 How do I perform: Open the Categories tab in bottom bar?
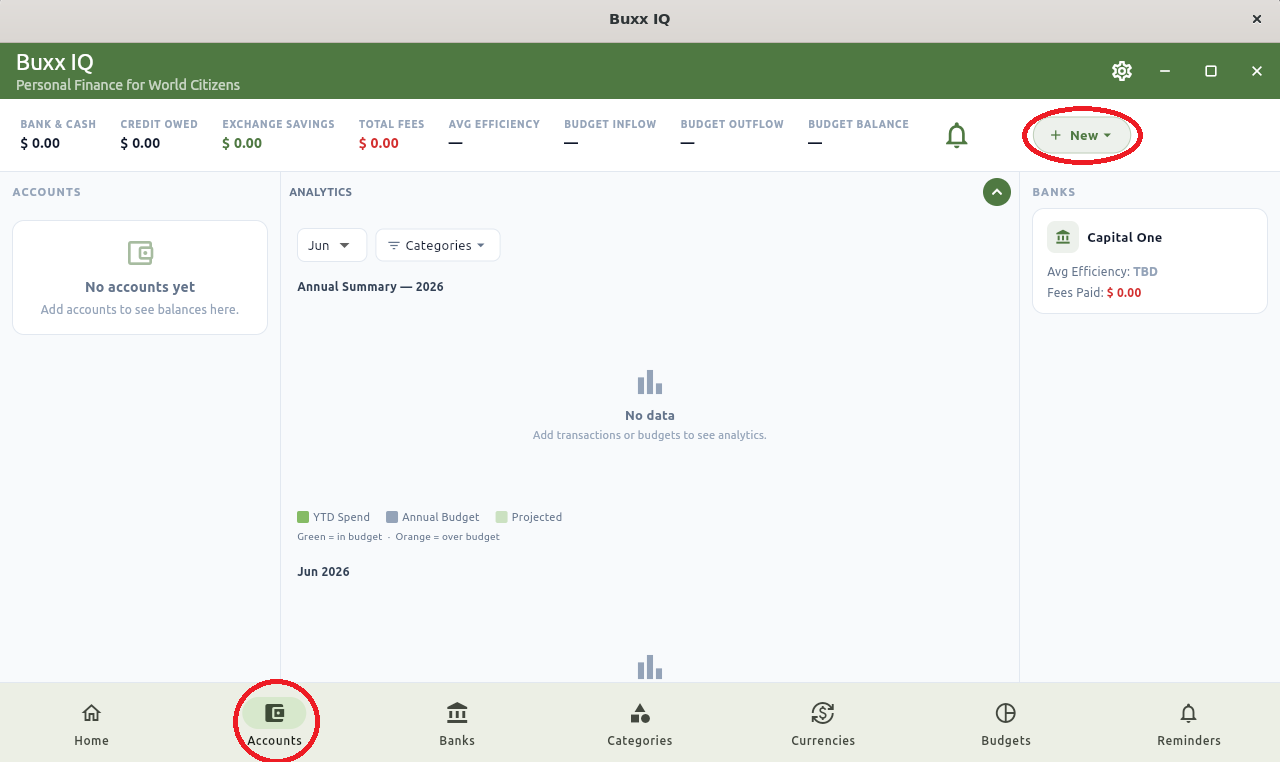point(640,725)
